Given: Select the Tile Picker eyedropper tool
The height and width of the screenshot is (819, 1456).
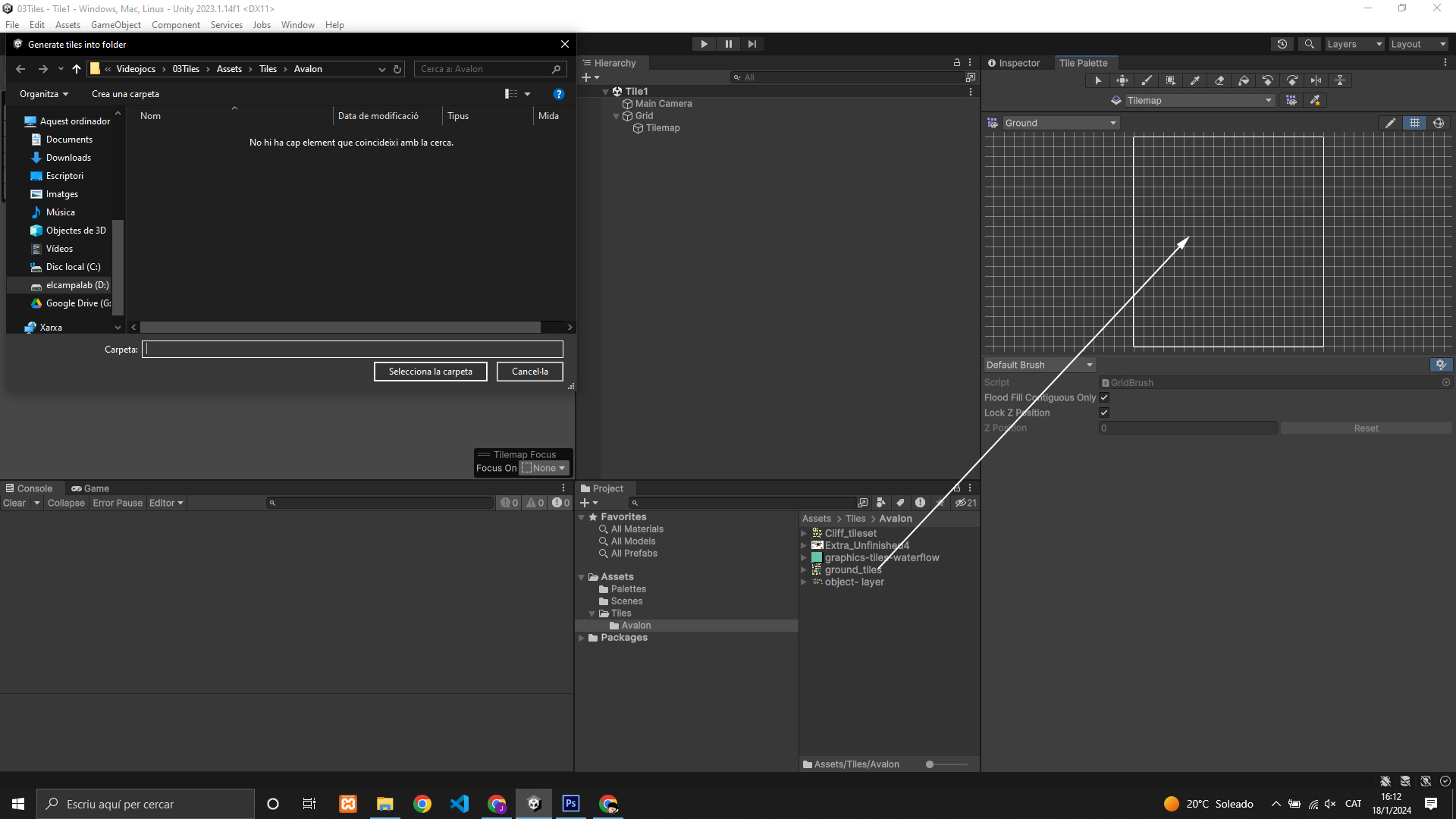Looking at the screenshot, I should 1195,80.
